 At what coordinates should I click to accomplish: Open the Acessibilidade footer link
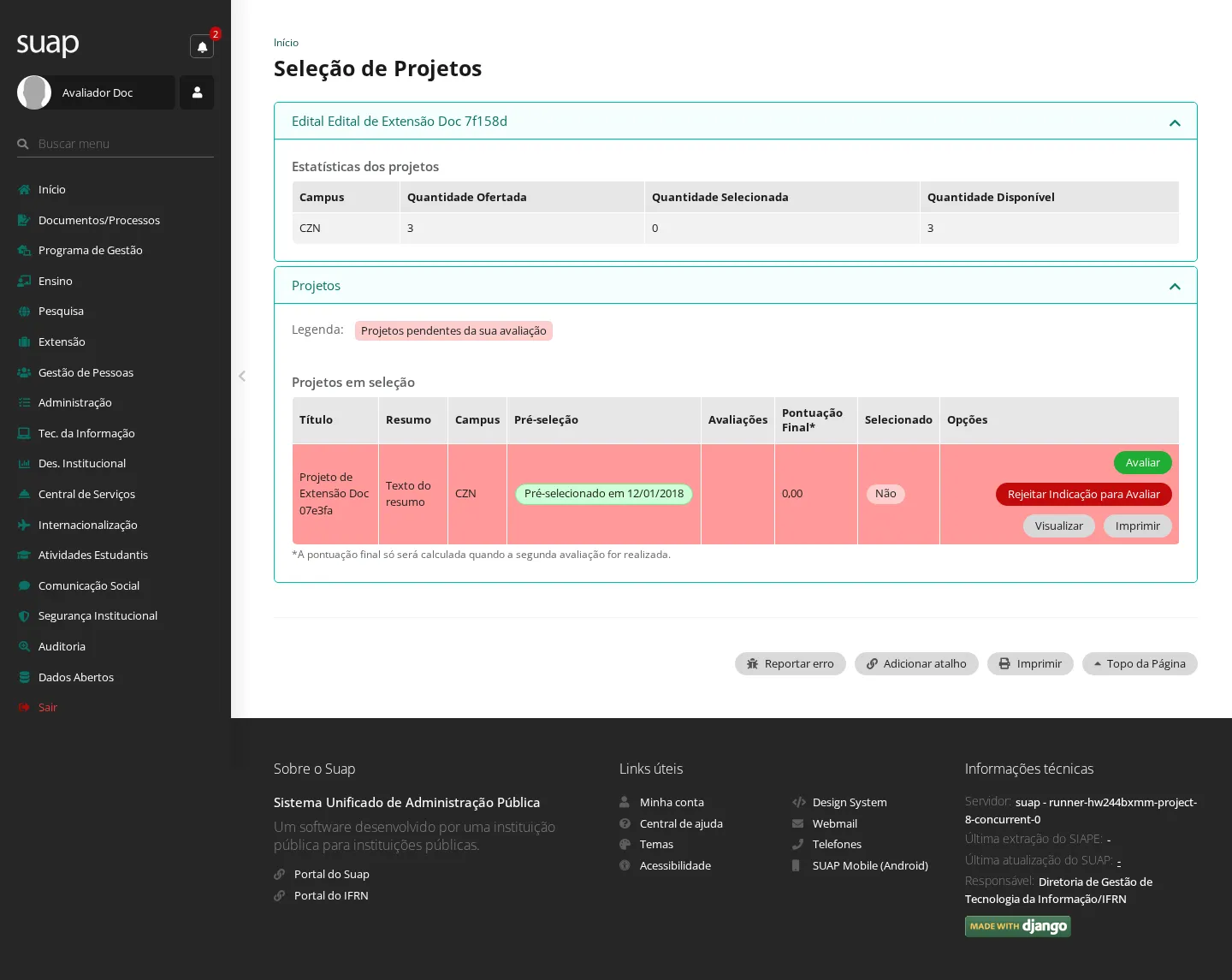(x=675, y=865)
